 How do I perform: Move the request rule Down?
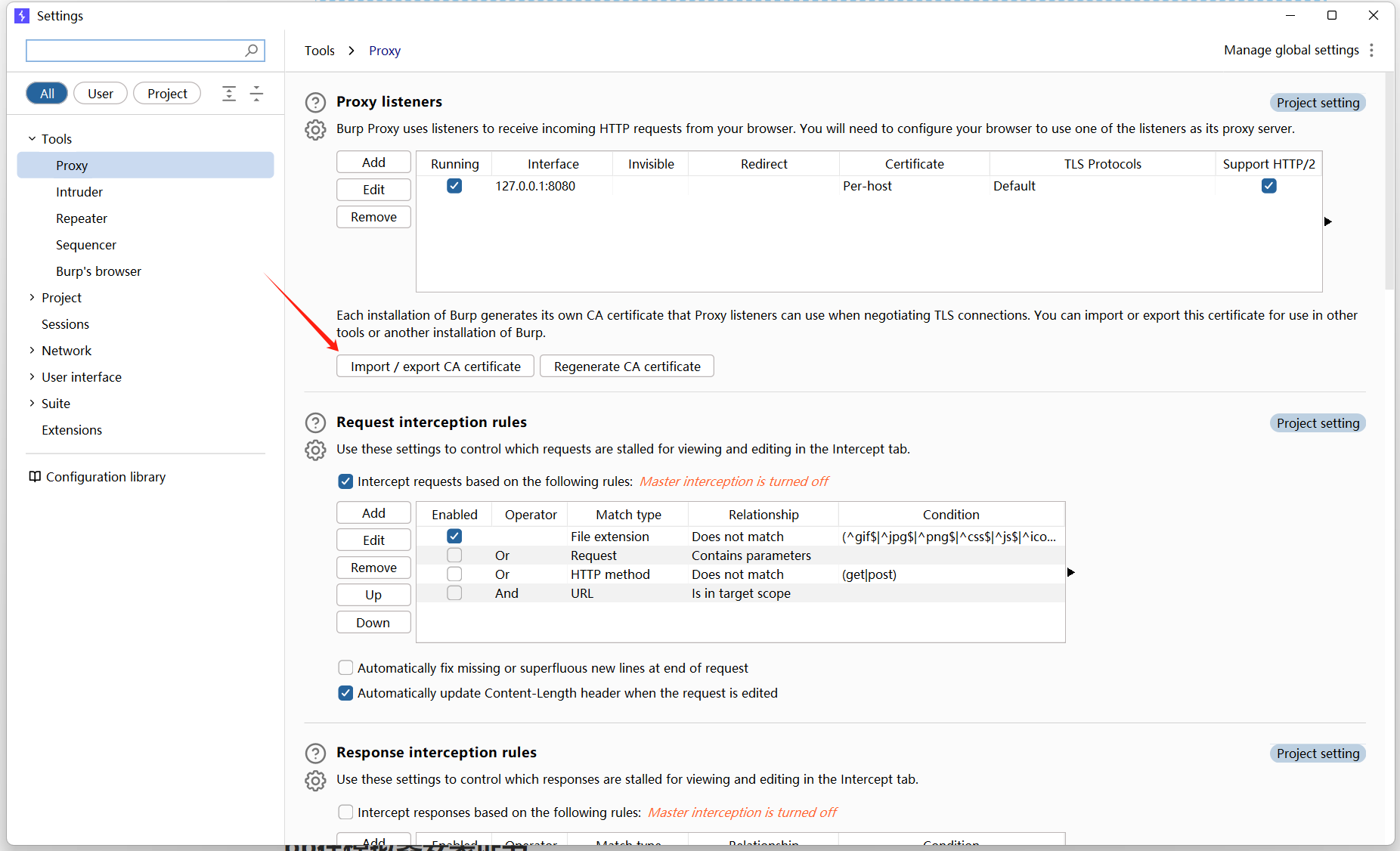373,622
